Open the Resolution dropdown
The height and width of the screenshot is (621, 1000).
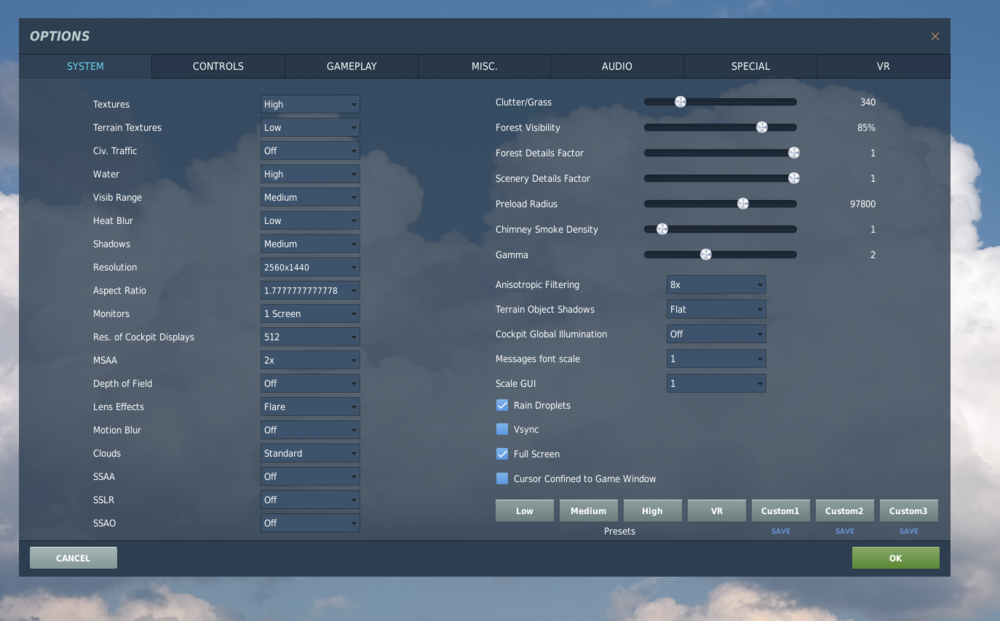click(309, 267)
